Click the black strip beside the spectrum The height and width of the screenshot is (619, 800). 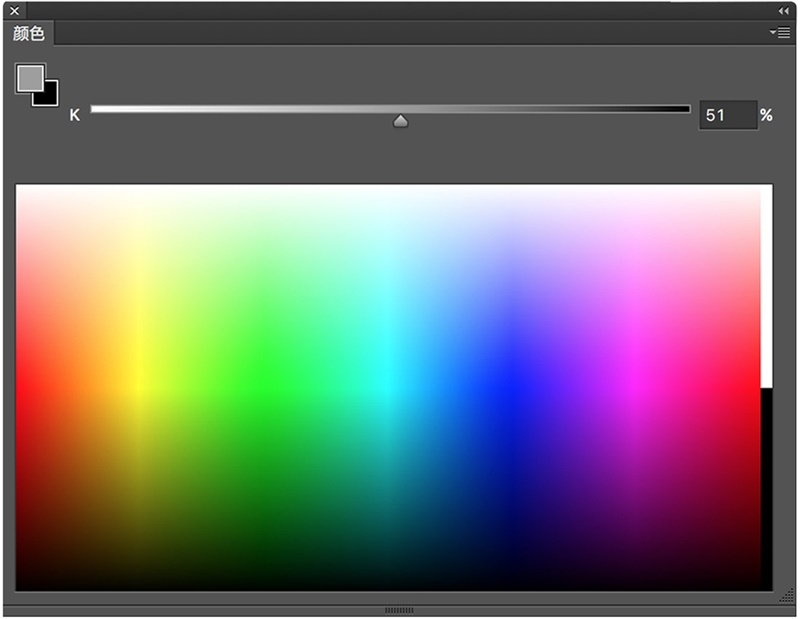[x=766, y=489]
